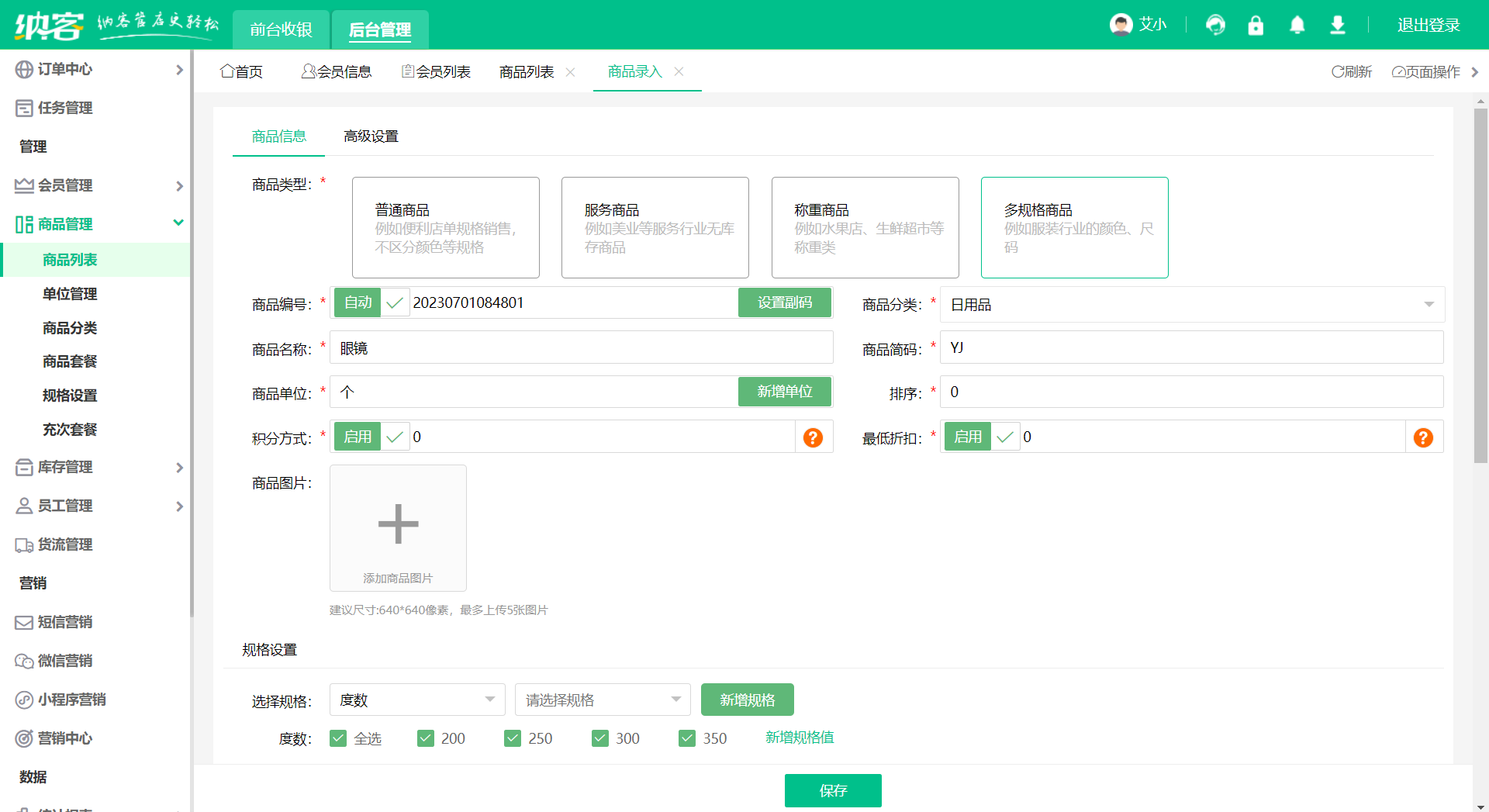Switch to the 高级设置 tab
This screenshot has width=1489, height=812.
click(371, 136)
